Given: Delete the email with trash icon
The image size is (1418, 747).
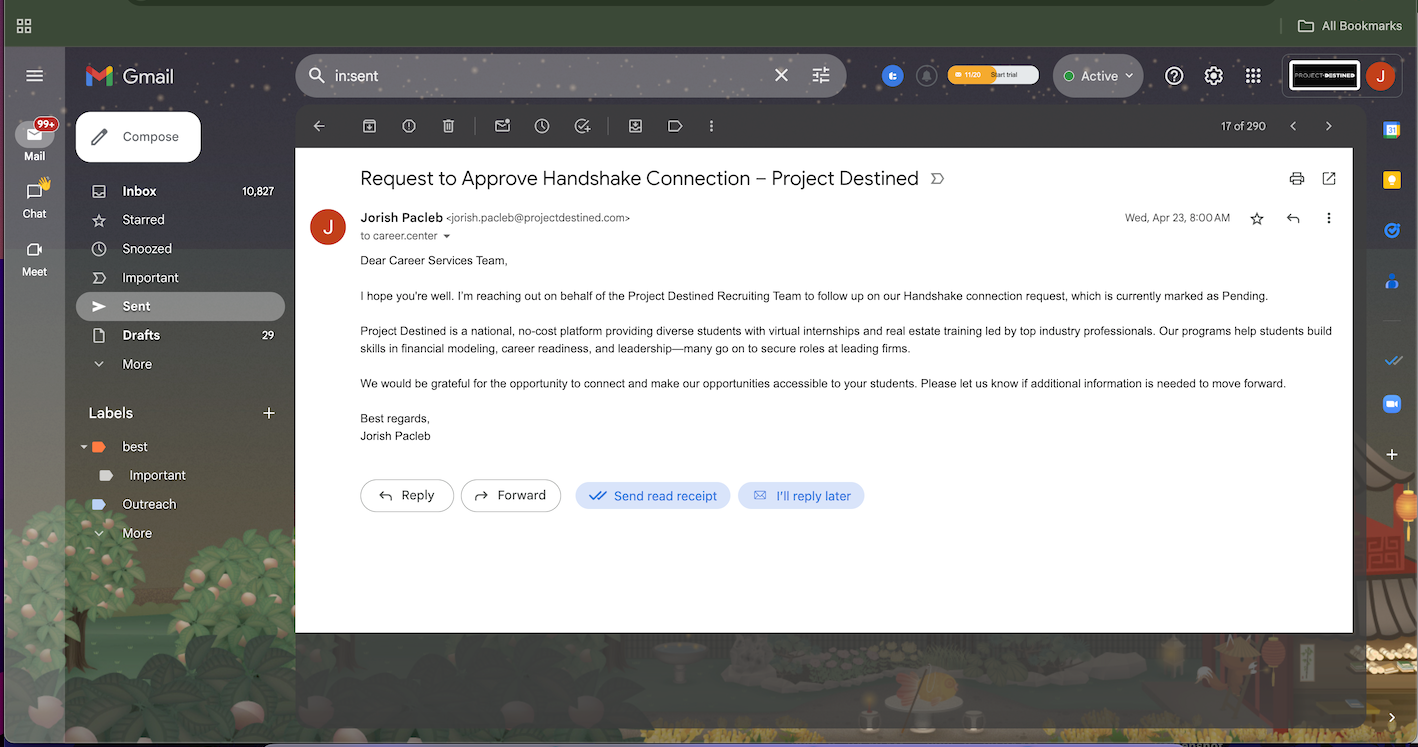Looking at the screenshot, I should click(x=448, y=126).
